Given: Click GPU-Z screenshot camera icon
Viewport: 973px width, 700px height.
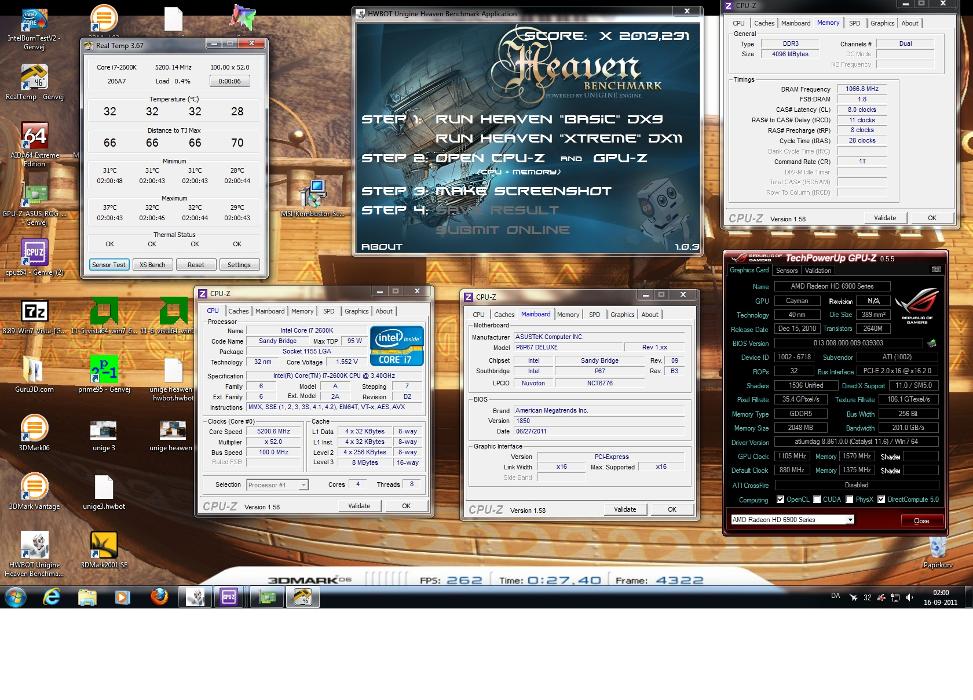Looking at the screenshot, I should [x=936, y=270].
